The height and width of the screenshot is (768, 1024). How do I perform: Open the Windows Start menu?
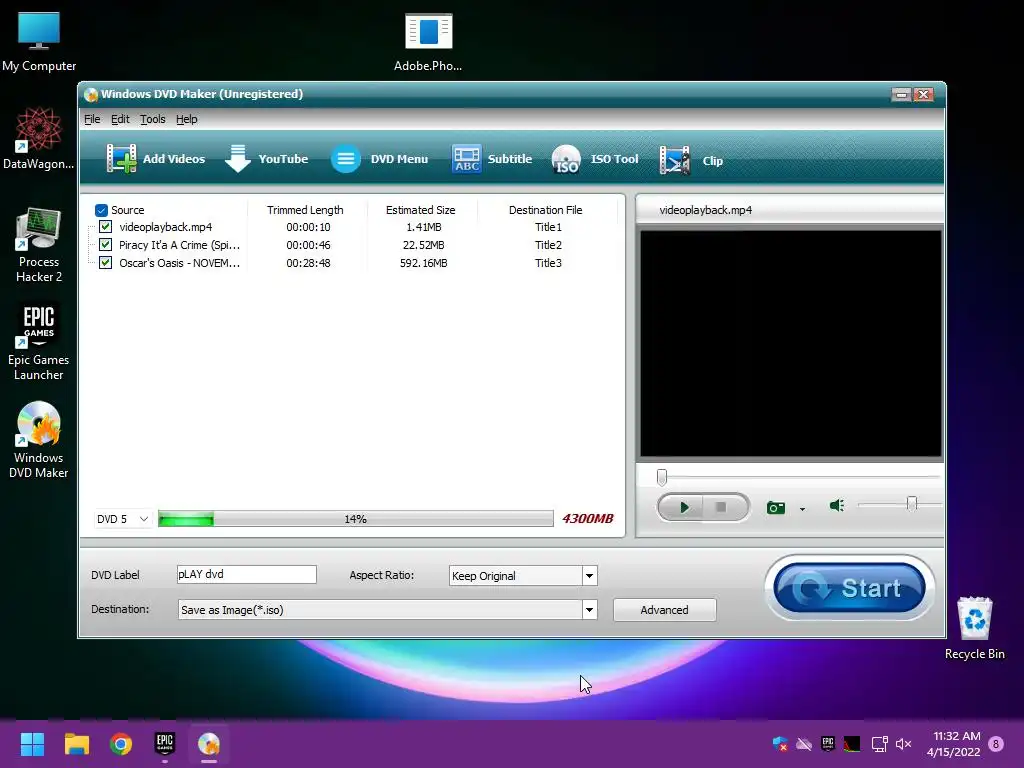(x=32, y=744)
